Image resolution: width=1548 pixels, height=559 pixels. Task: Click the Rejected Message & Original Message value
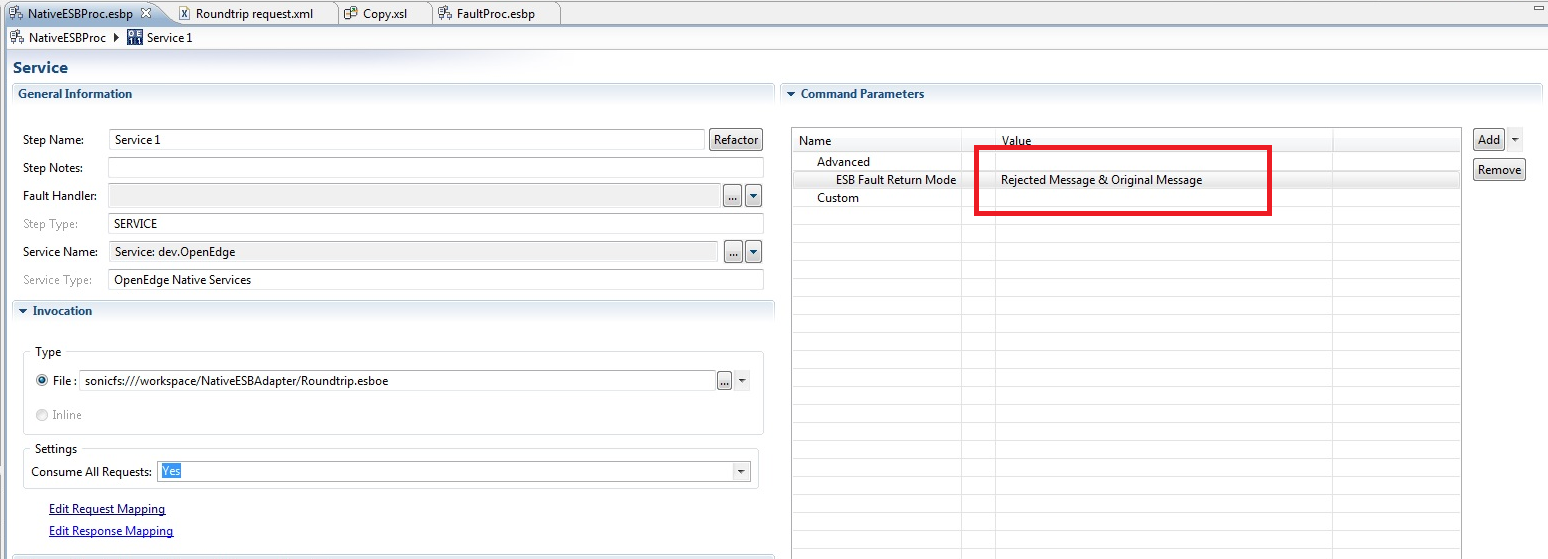pyautogui.click(x=1101, y=180)
